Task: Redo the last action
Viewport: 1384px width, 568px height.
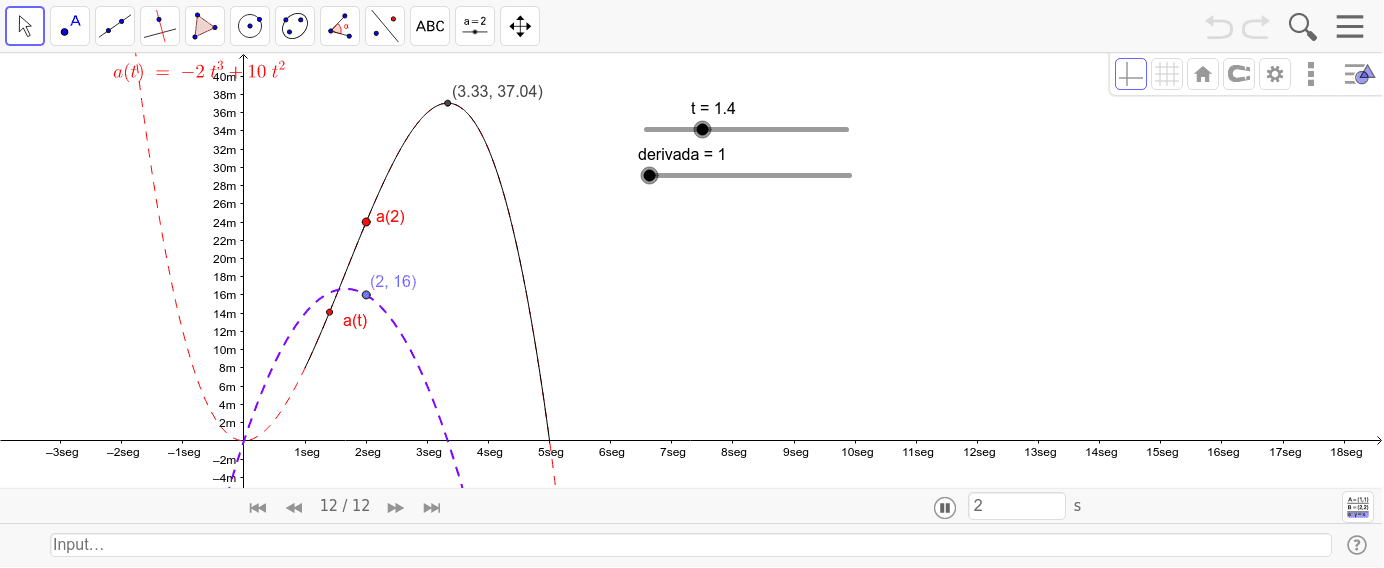Action: coord(1256,26)
